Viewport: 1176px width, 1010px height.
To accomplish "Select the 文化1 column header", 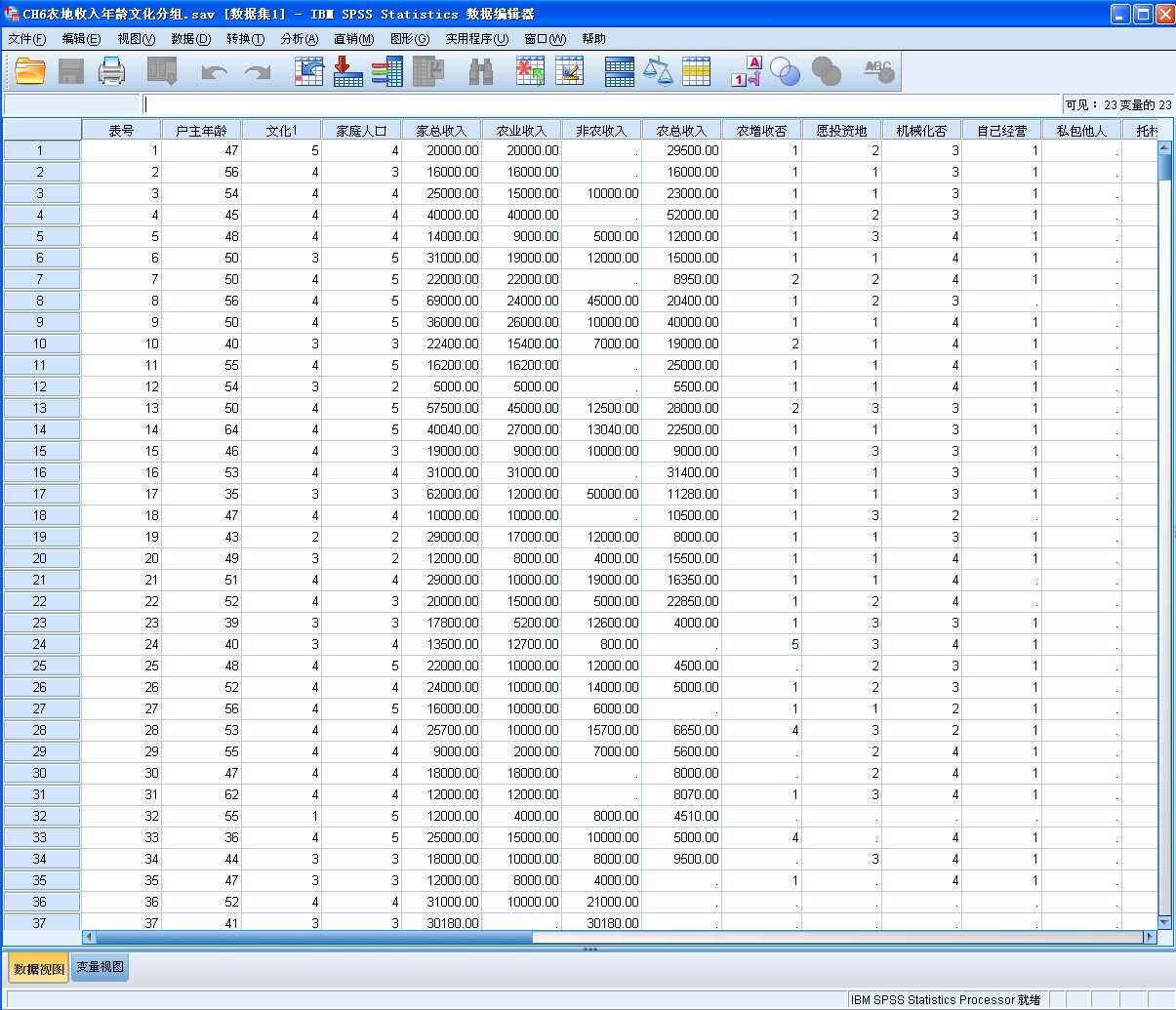I will [x=281, y=130].
